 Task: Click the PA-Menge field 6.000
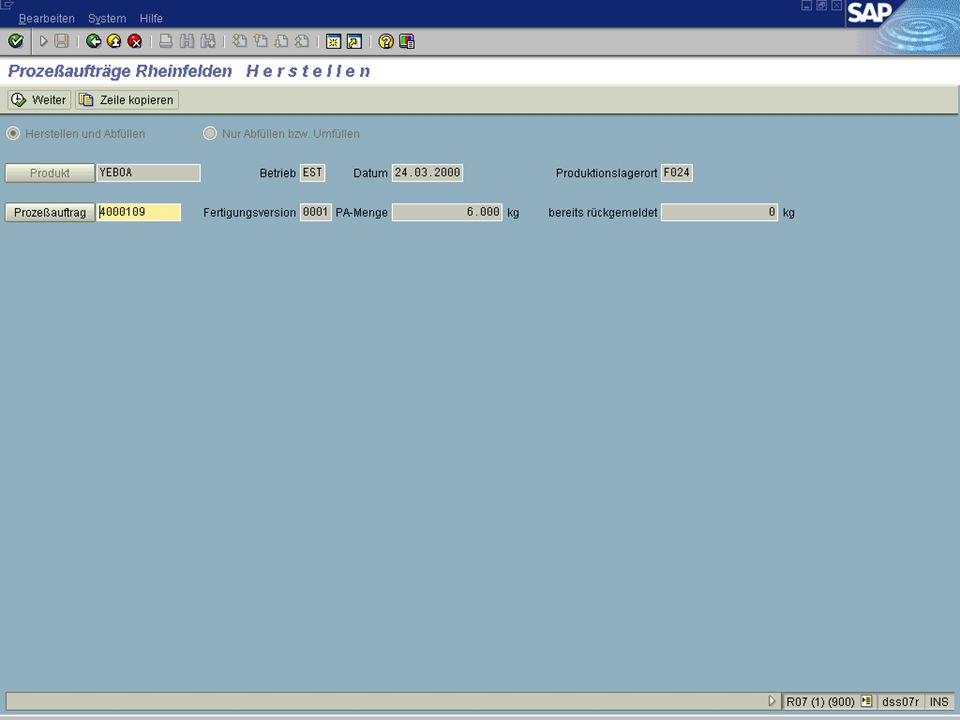[x=447, y=212]
